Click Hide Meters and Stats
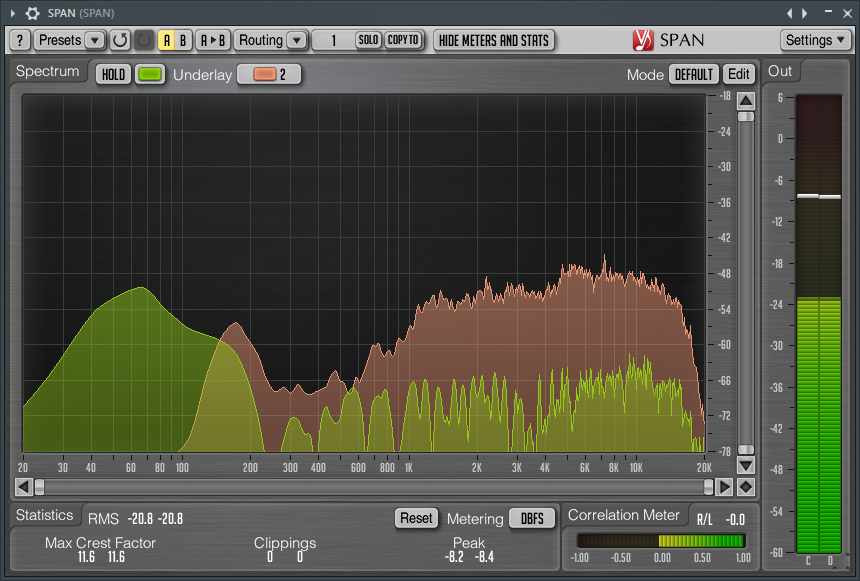The image size is (860, 581). 494,40
